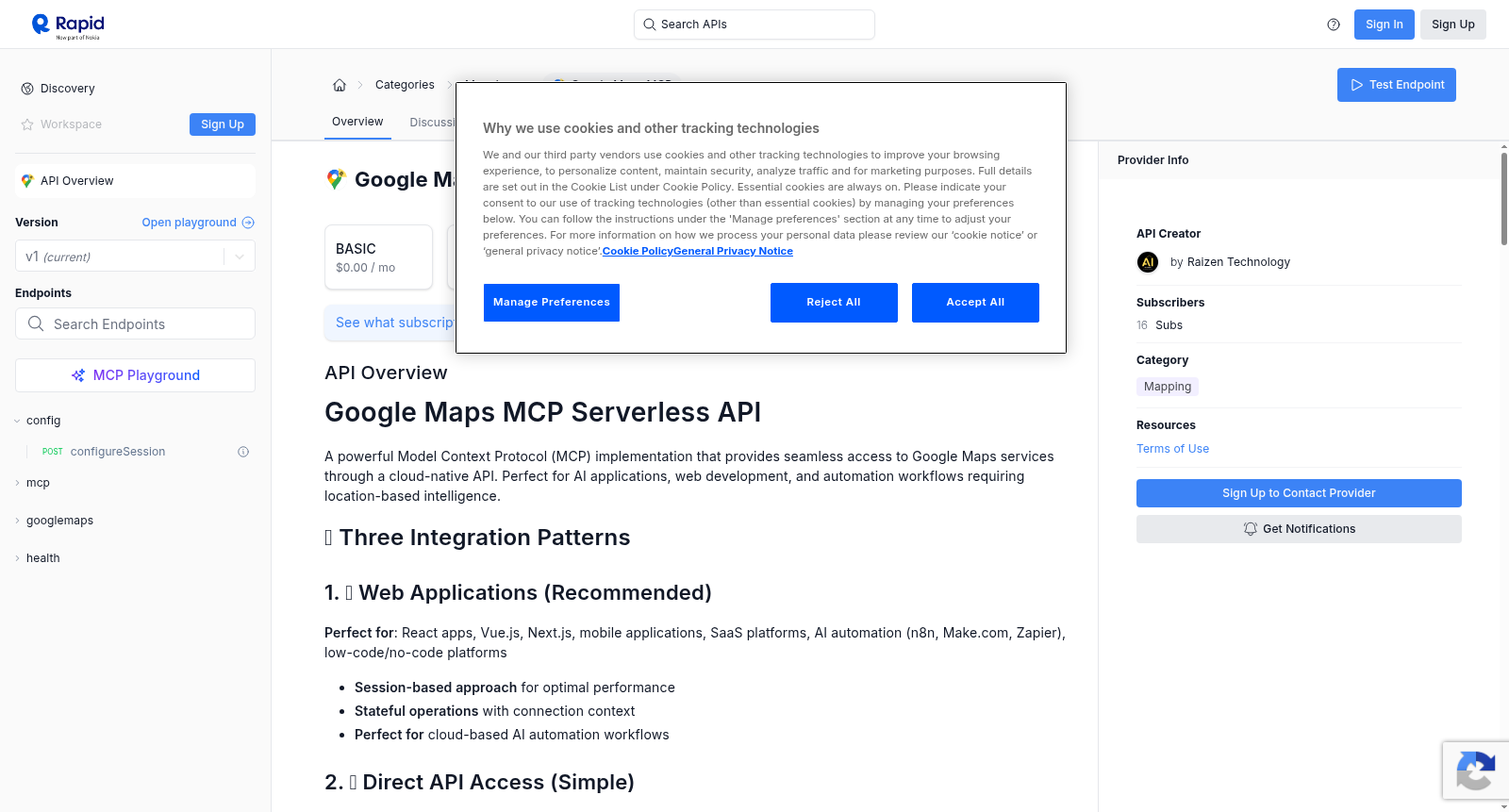This screenshot has width=1509, height=812.
Task: Click the magnifier in Search Endpoints
Action: (36, 323)
